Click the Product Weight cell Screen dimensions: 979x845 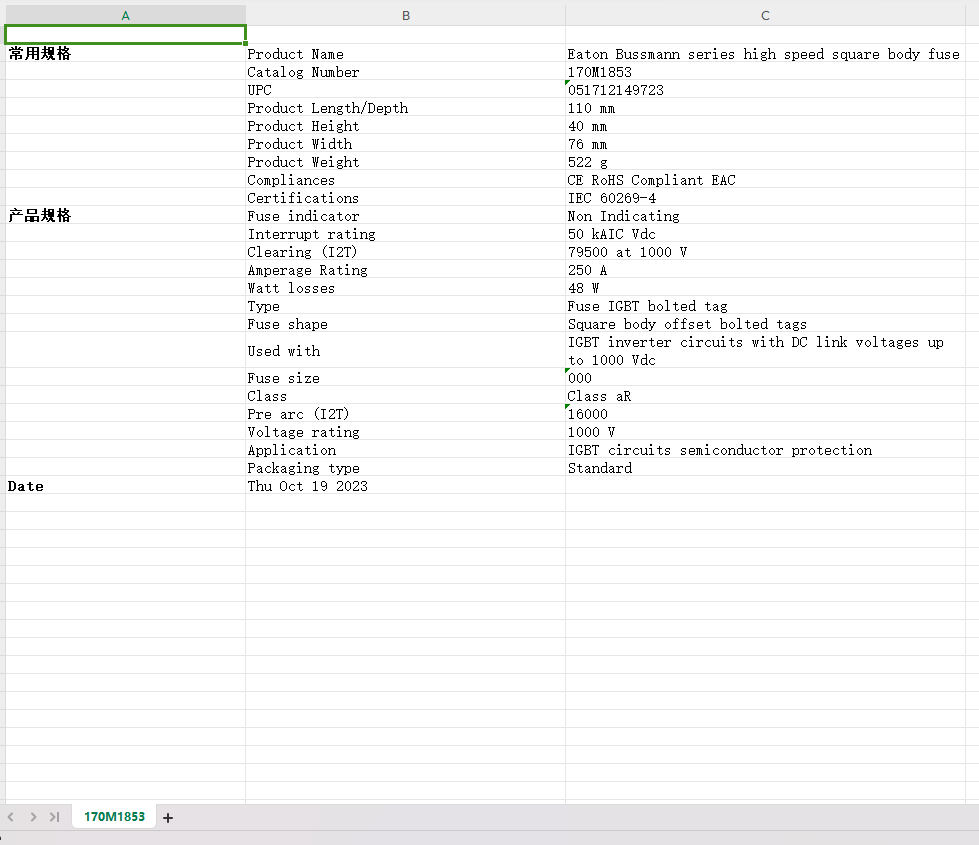click(x=406, y=162)
